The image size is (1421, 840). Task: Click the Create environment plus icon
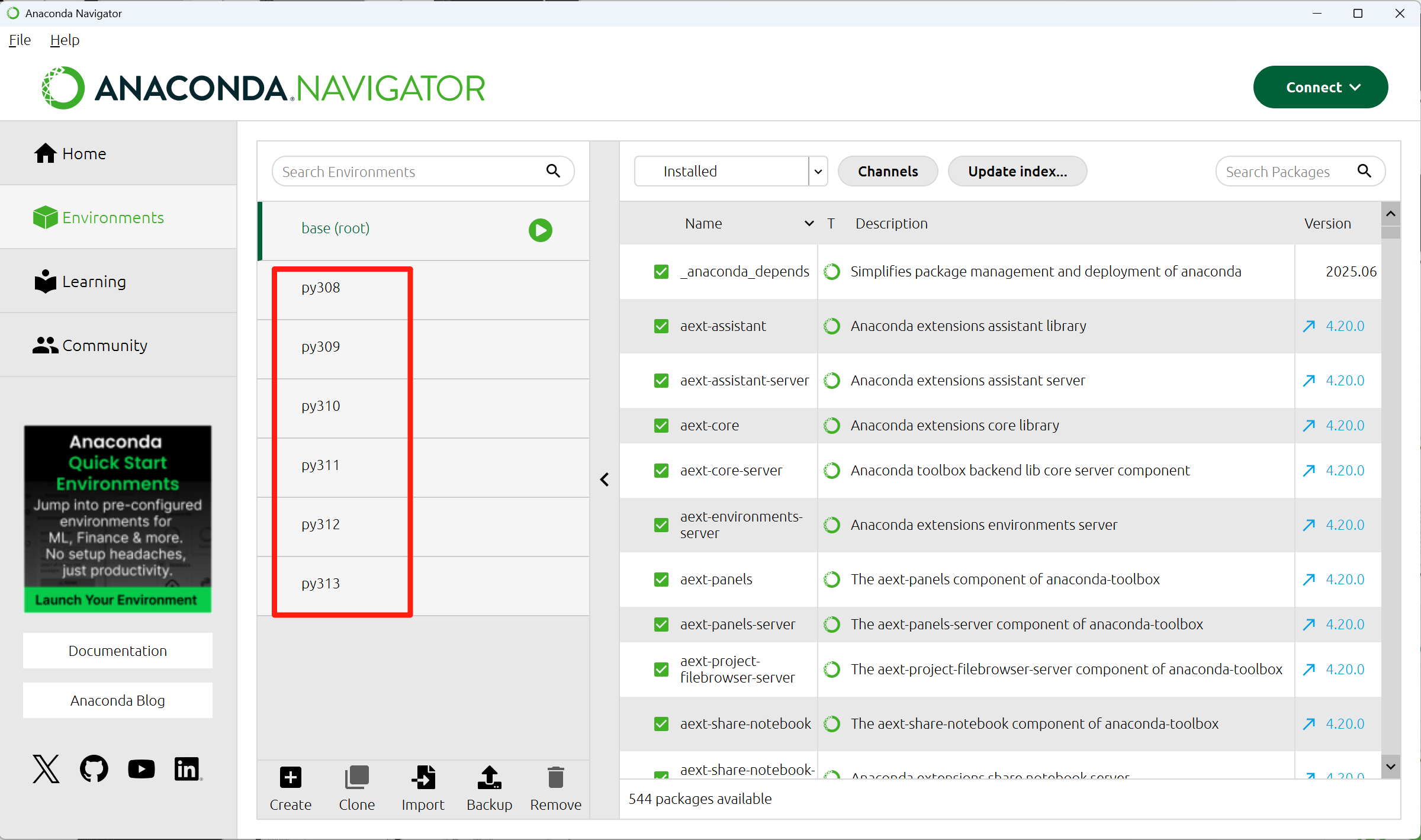(x=290, y=777)
